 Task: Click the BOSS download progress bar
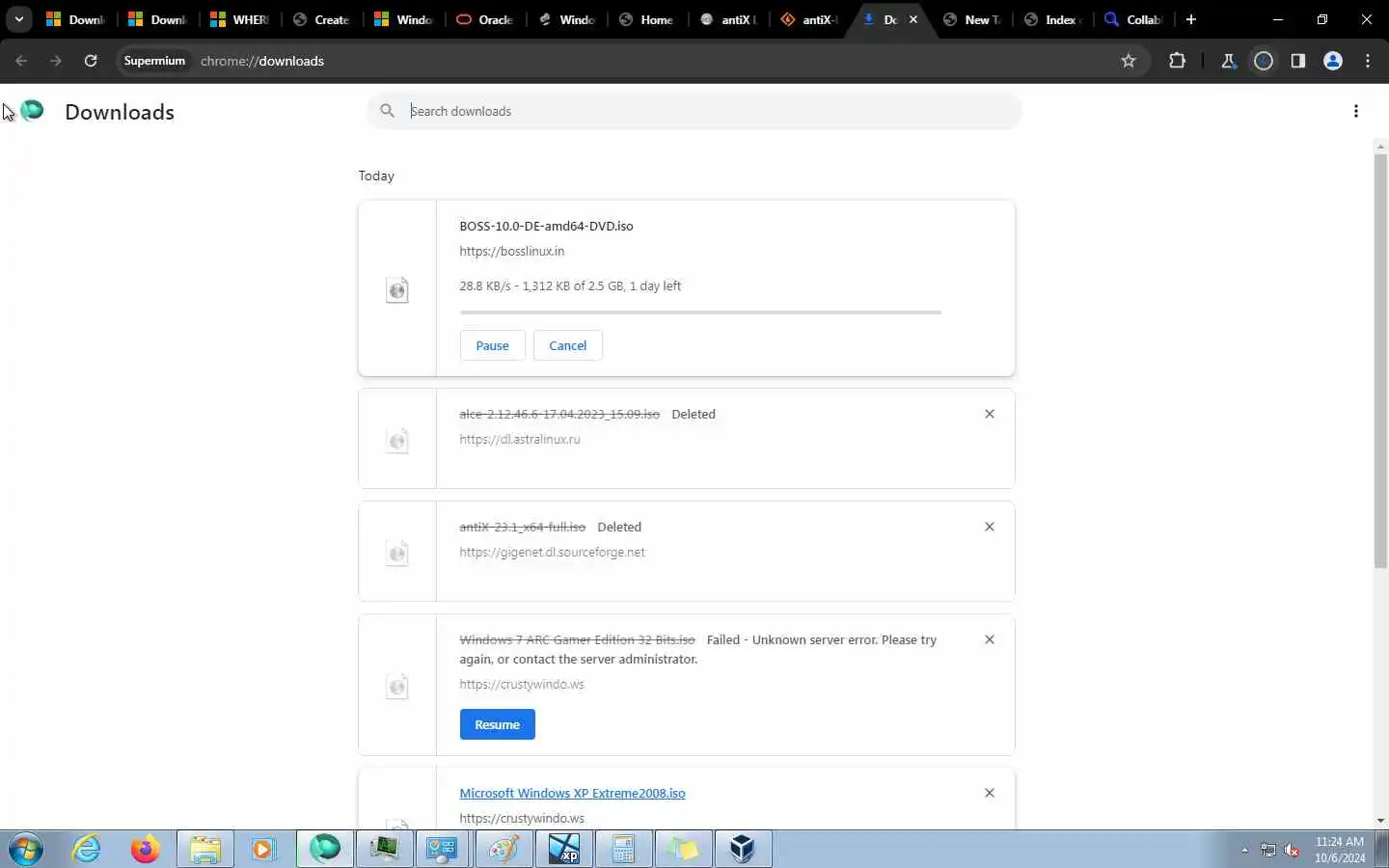700,312
